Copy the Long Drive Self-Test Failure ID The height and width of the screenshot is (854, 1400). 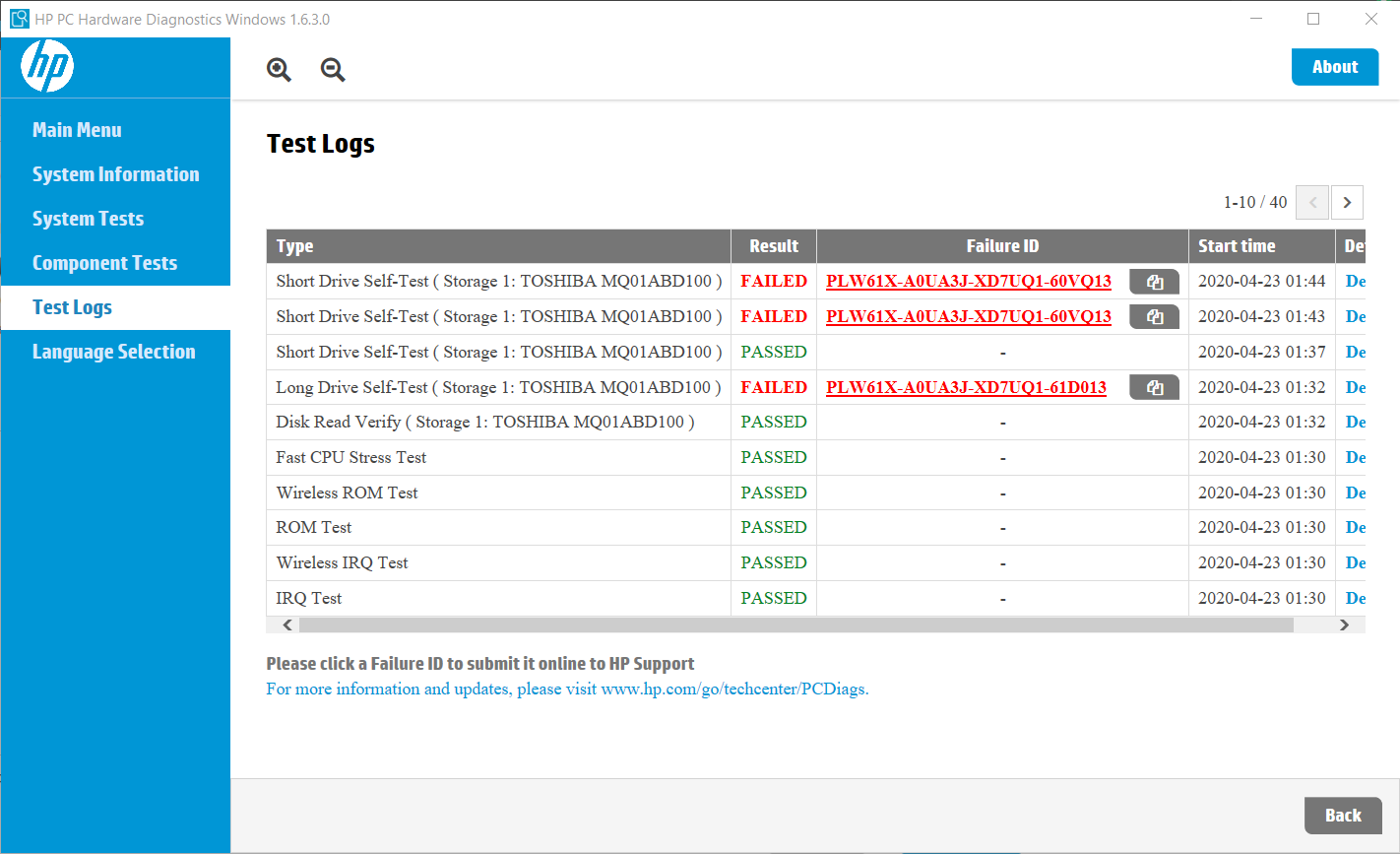(1154, 387)
